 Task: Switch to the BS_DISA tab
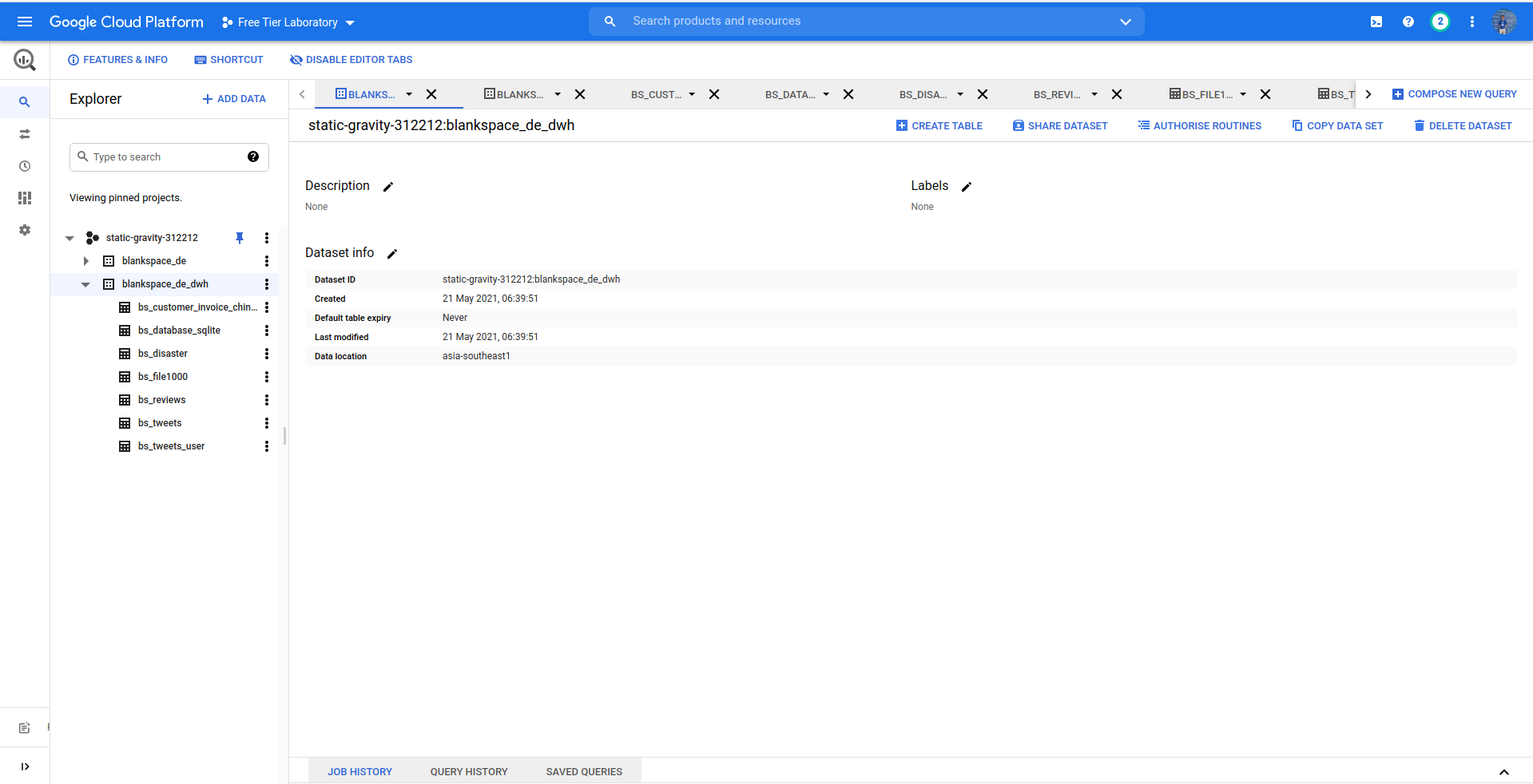pos(923,95)
